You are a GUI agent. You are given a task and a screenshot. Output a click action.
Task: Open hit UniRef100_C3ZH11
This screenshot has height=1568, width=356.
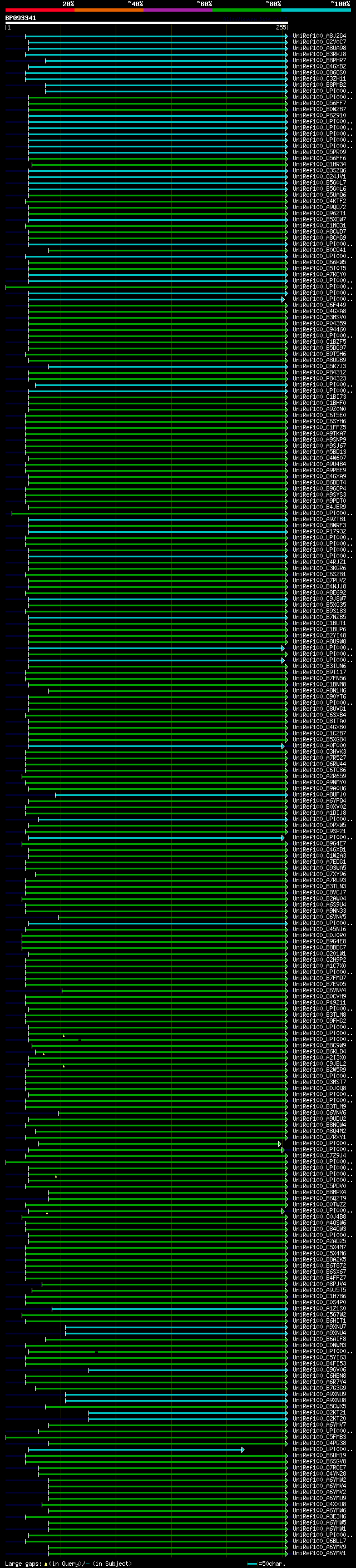coord(319,78)
